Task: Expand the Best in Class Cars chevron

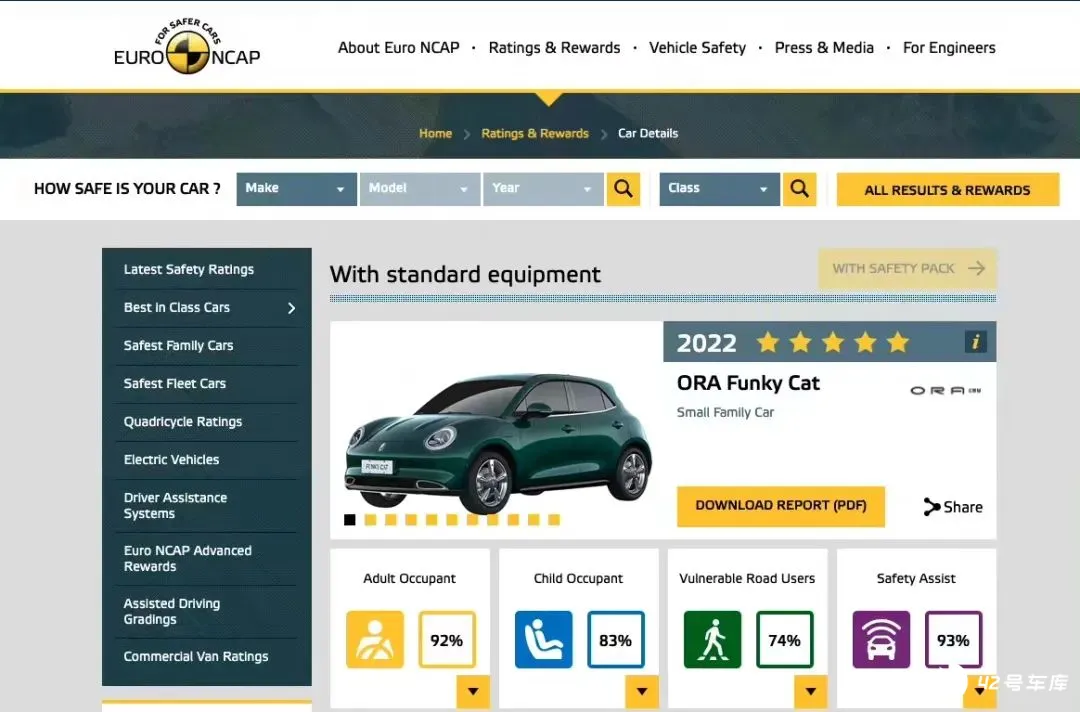Action: coord(291,308)
